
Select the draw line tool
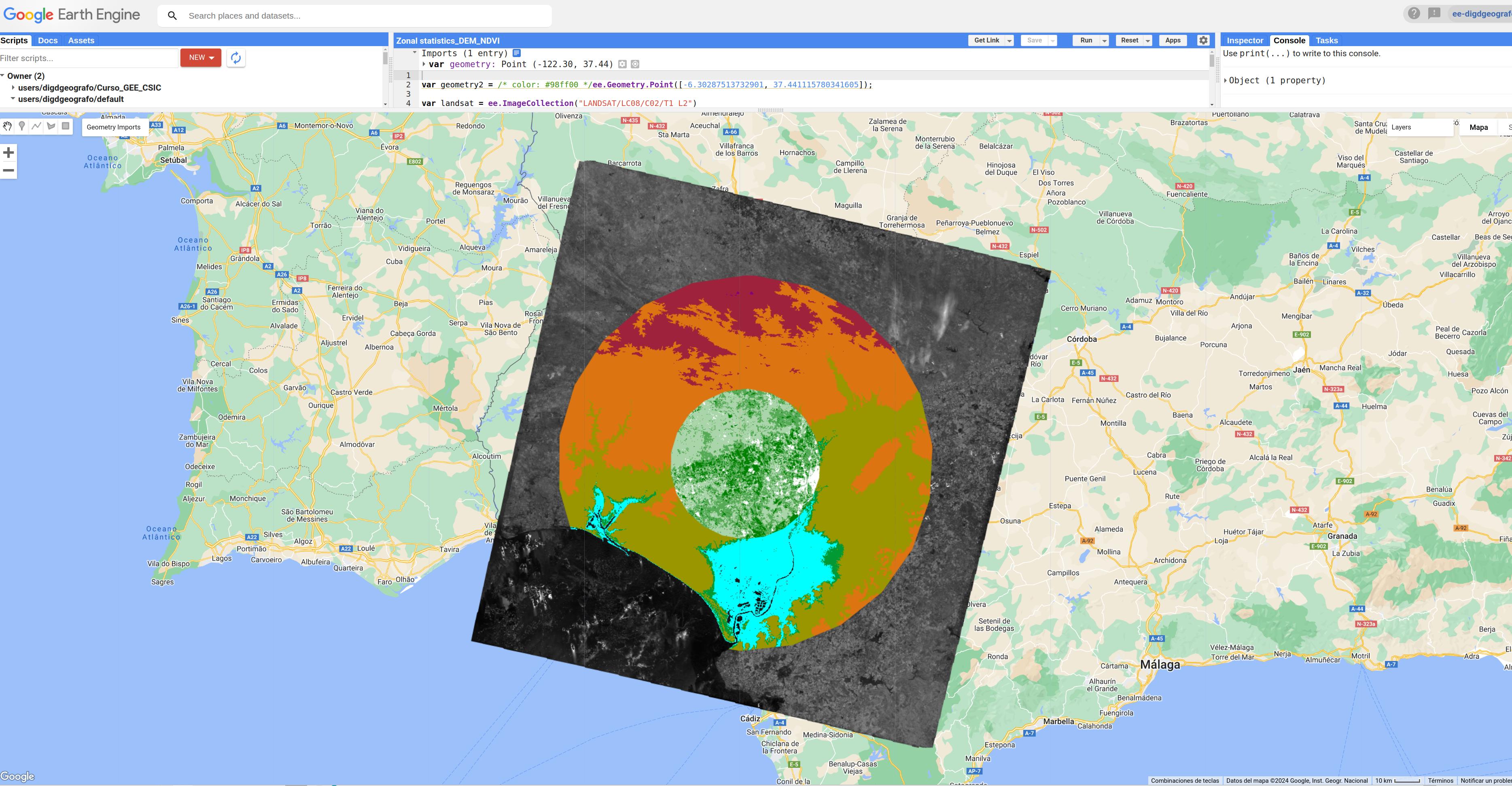tap(36, 126)
